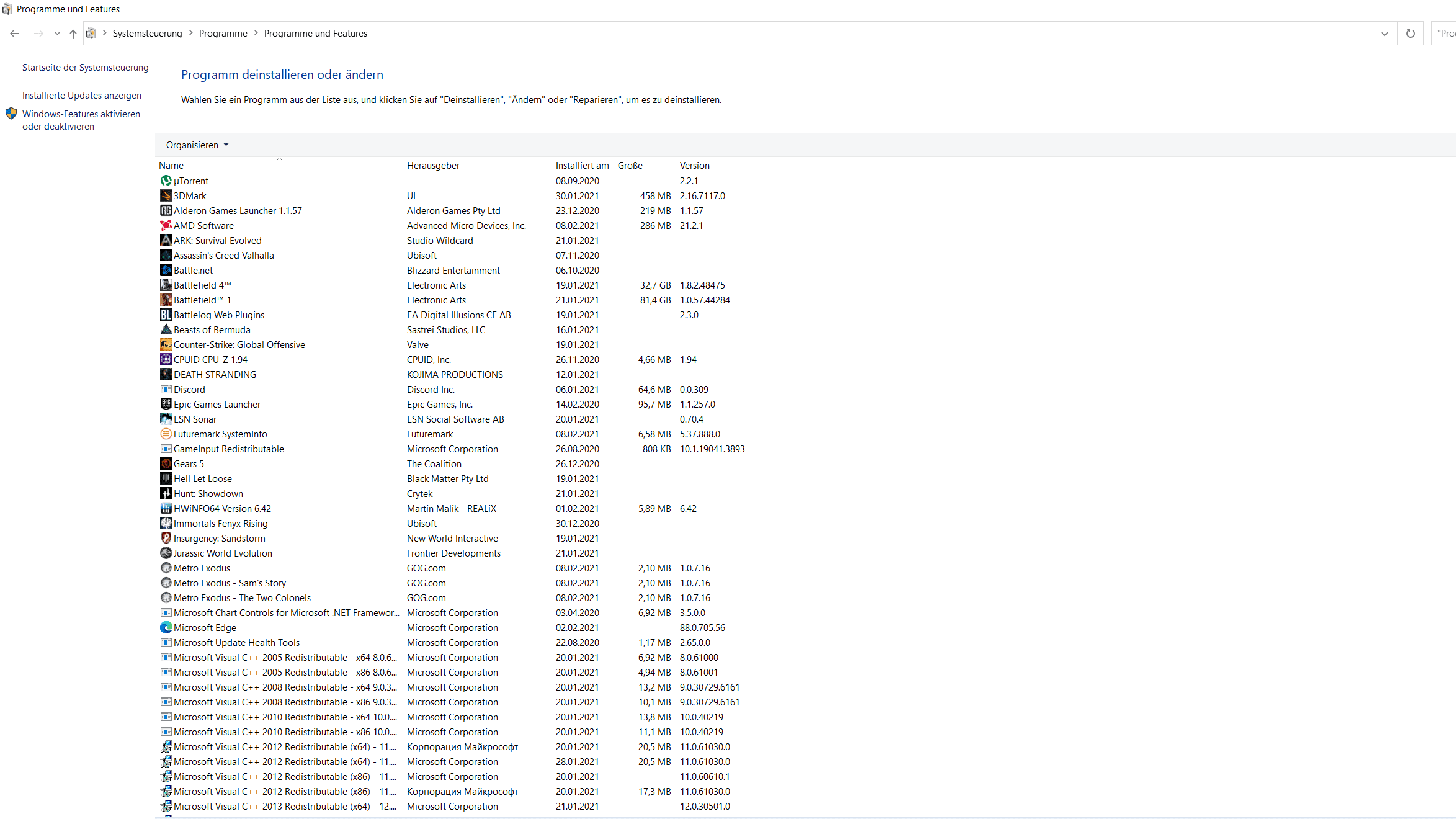Select Microsoft Chart Controls entry

465,612
